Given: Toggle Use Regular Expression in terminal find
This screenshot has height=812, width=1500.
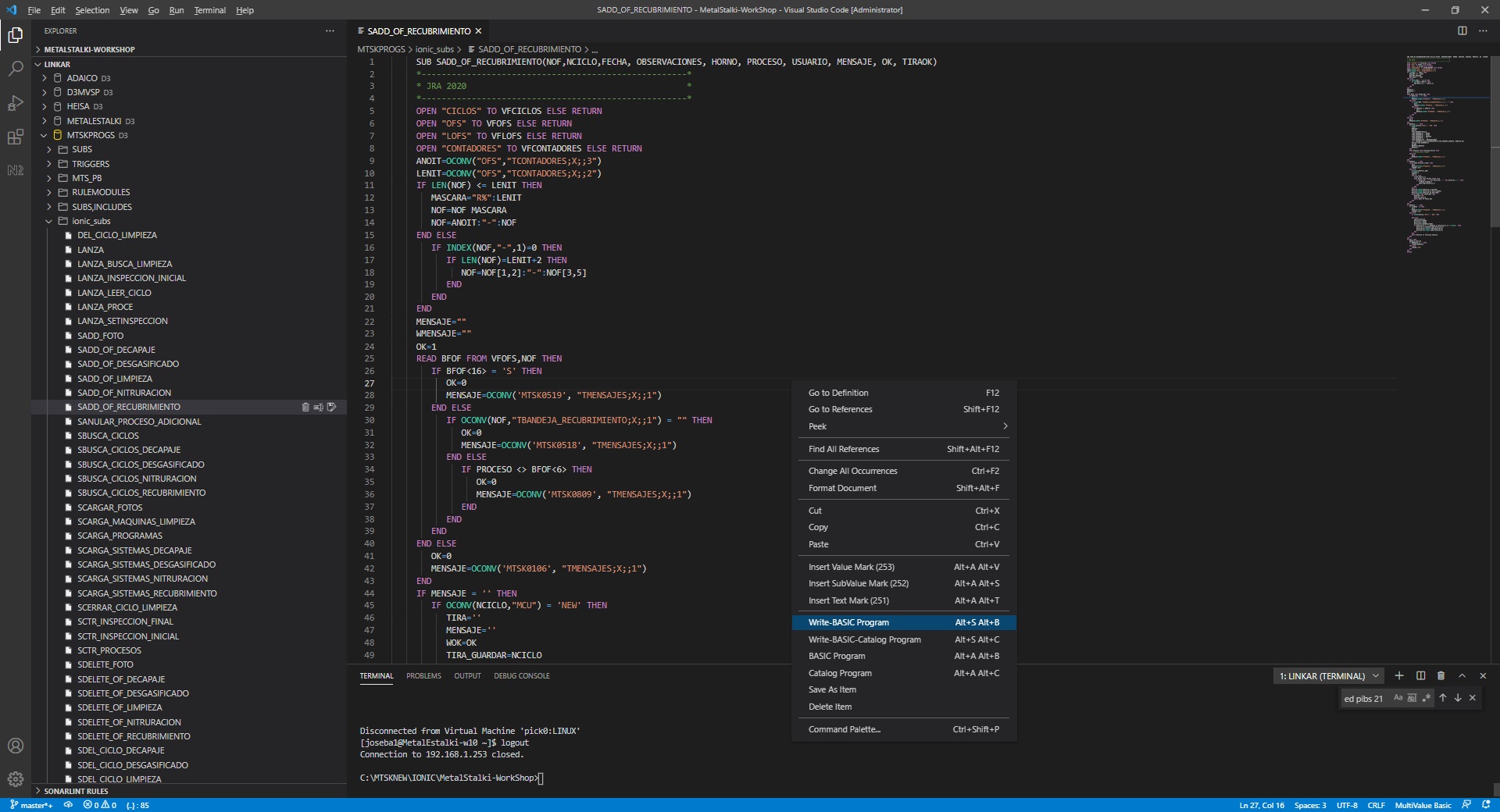Looking at the screenshot, I should [x=1427, y=698].
